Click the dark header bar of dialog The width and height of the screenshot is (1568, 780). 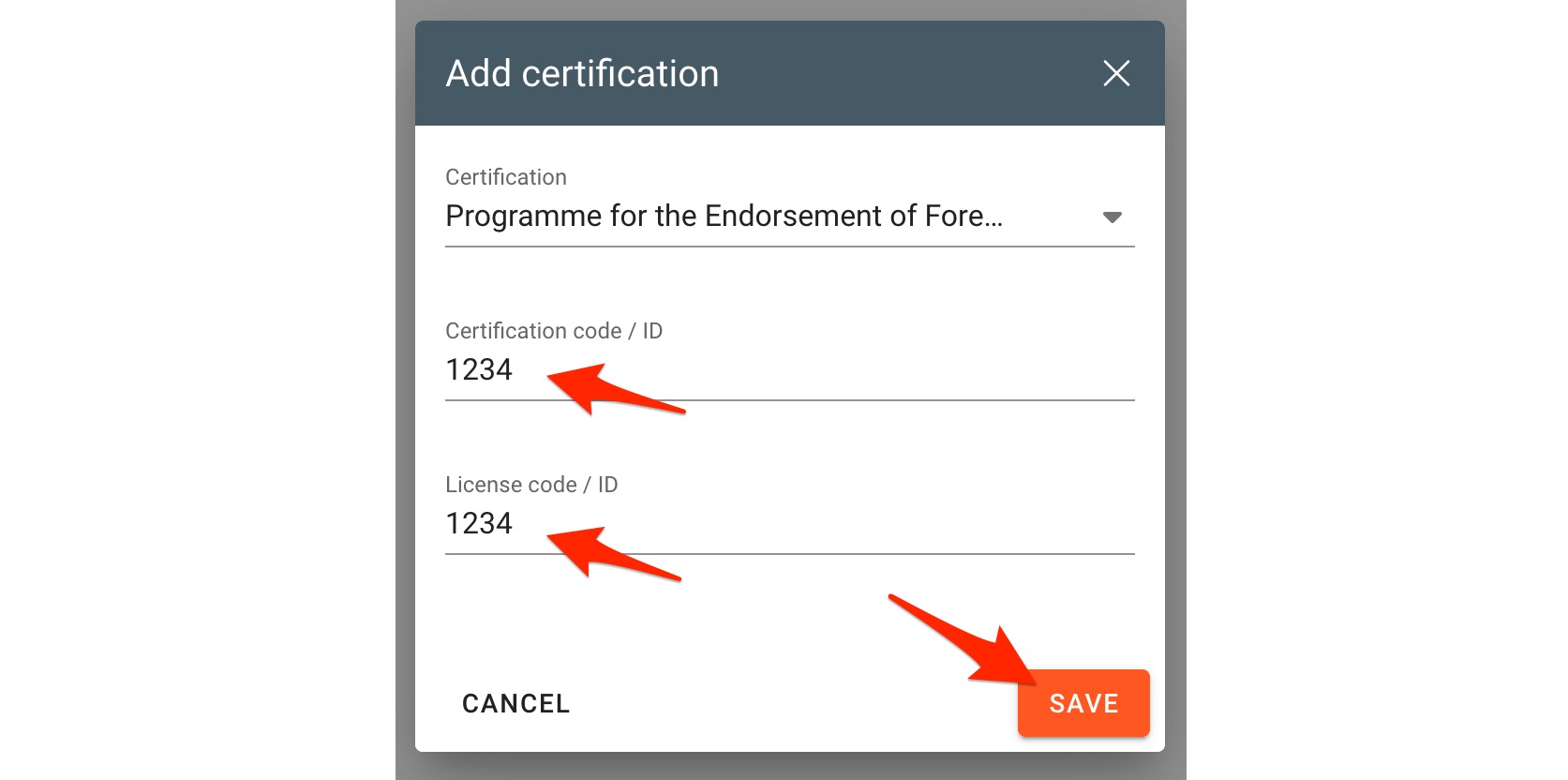[890, 73]
